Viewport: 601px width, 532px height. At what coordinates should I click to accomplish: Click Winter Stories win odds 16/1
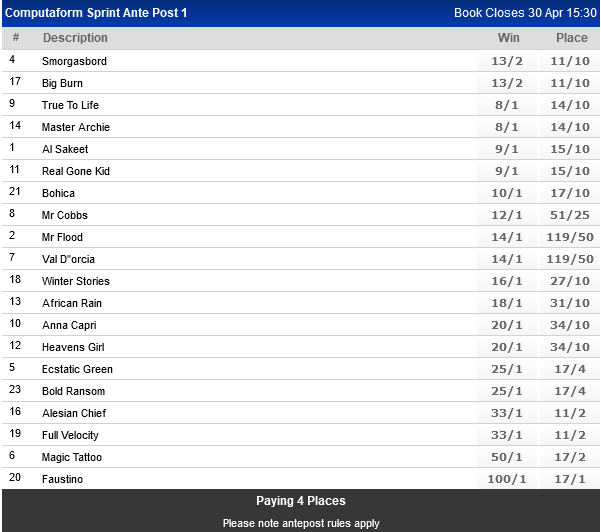click(x=508, y=281)
